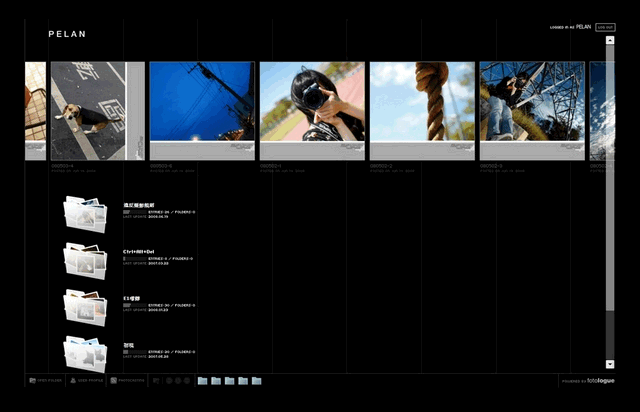
Task: Click the vertical scrollbar thumb
Action: [610, 178]
